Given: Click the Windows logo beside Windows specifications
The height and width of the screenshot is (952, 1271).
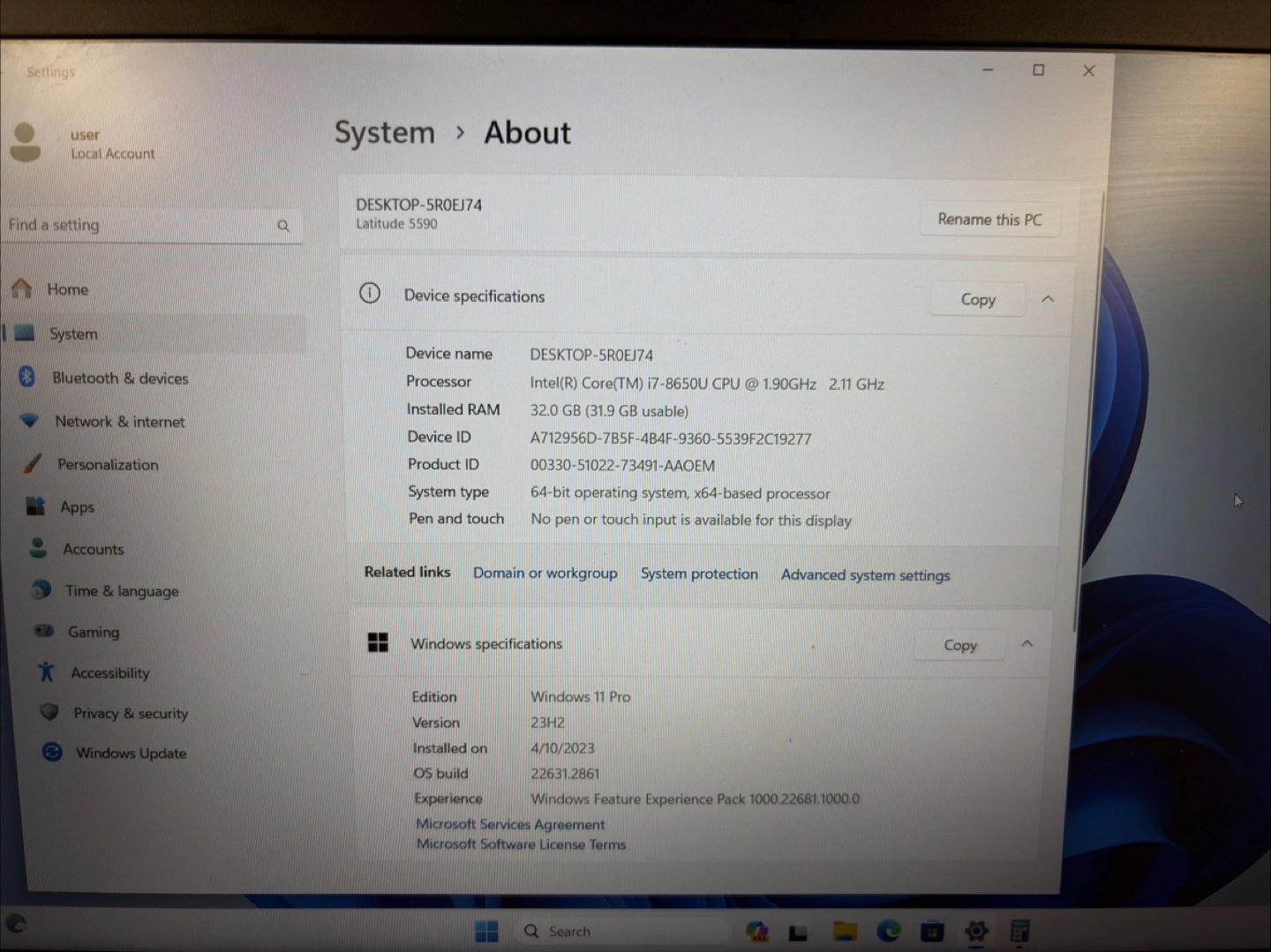Looking at the screenshot, I should coord(378,642).
